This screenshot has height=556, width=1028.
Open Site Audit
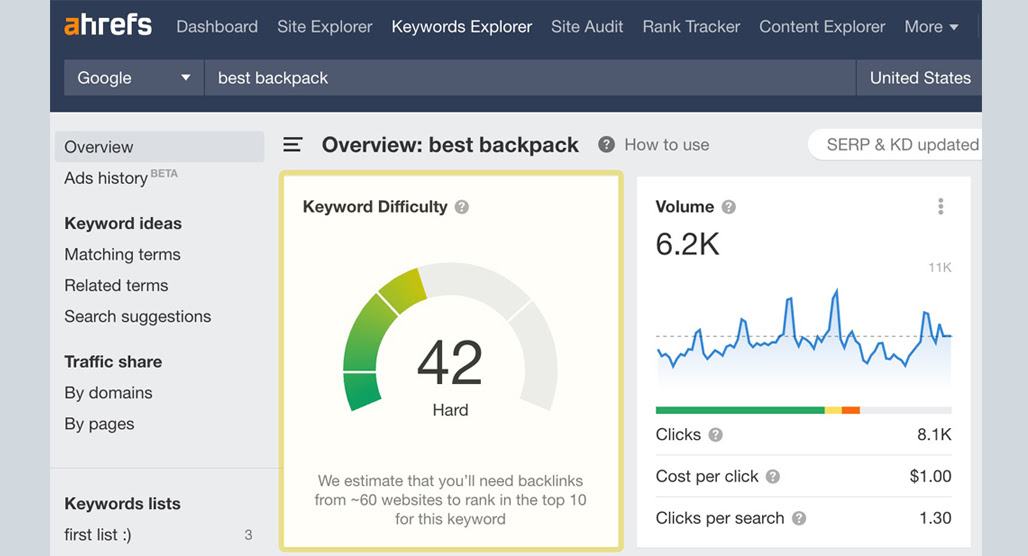point(587,27)
